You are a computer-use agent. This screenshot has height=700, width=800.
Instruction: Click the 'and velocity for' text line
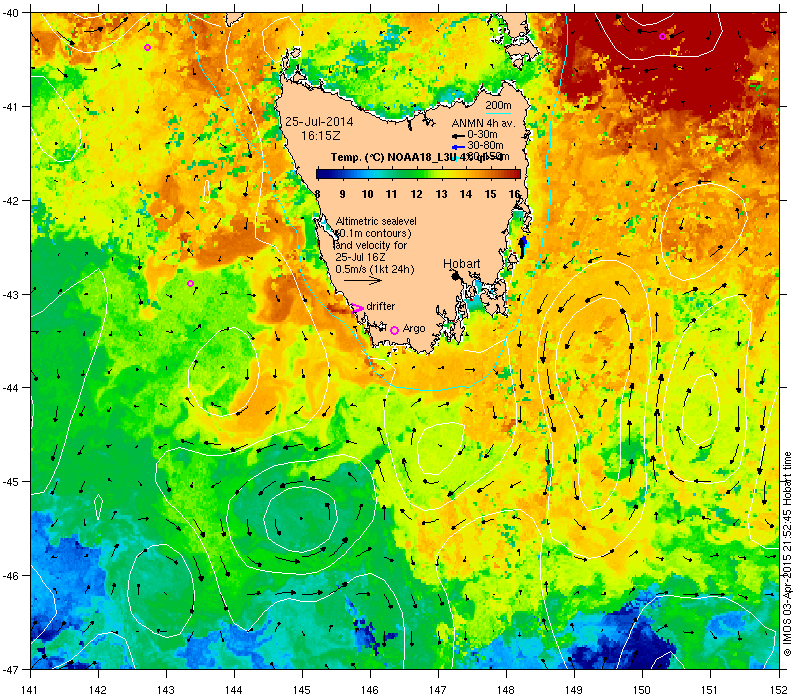click(371, 245)
